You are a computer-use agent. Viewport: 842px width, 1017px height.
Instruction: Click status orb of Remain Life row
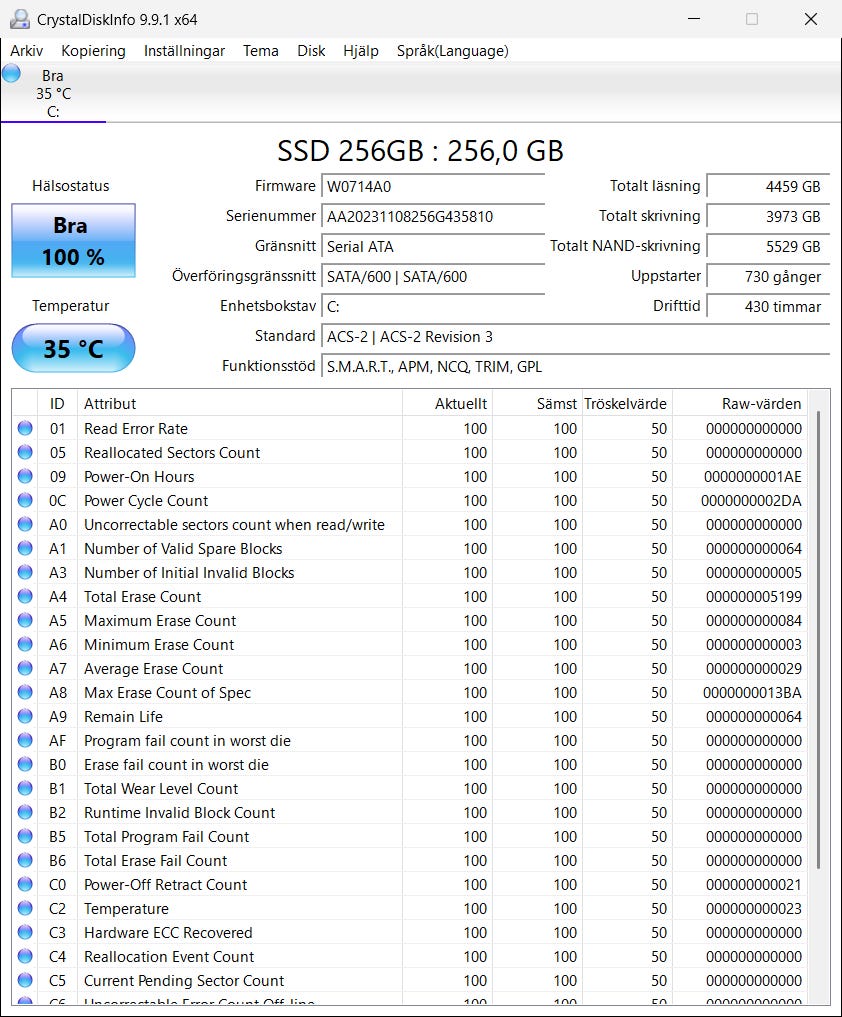25,716
